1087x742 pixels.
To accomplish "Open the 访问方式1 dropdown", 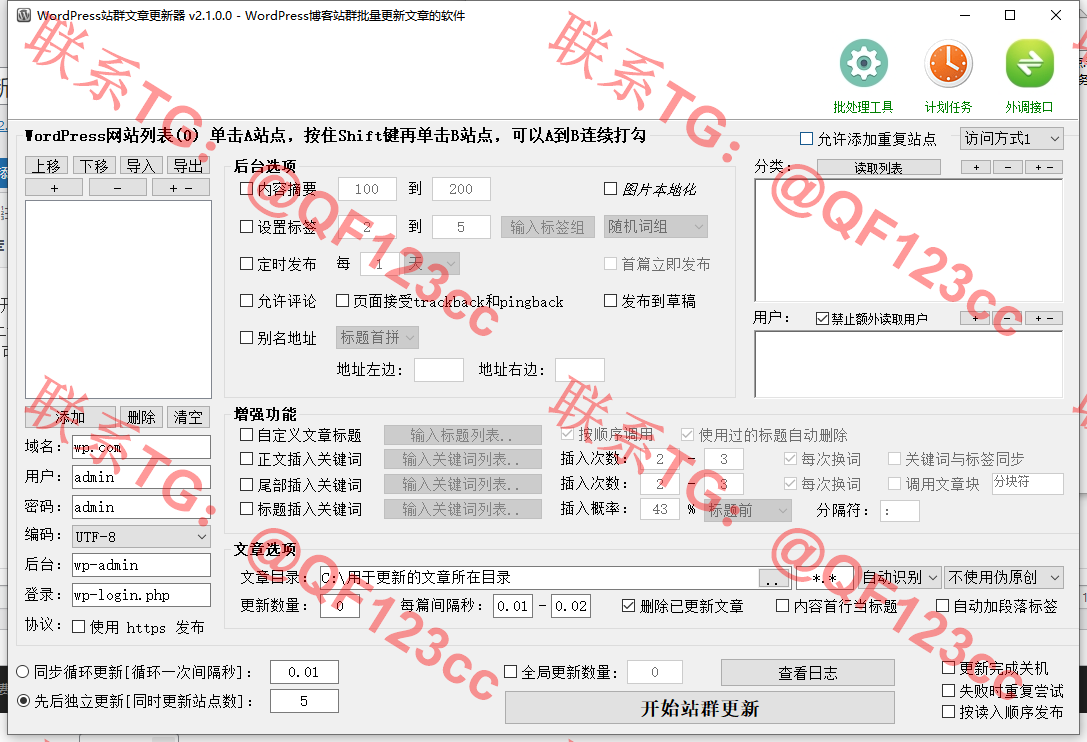I will [x=1012, y=139].
